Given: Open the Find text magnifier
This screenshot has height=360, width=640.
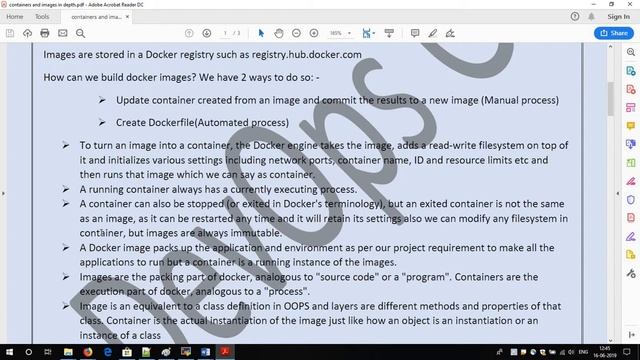Looking at the screenshot, I should click(x=80, y=33).
